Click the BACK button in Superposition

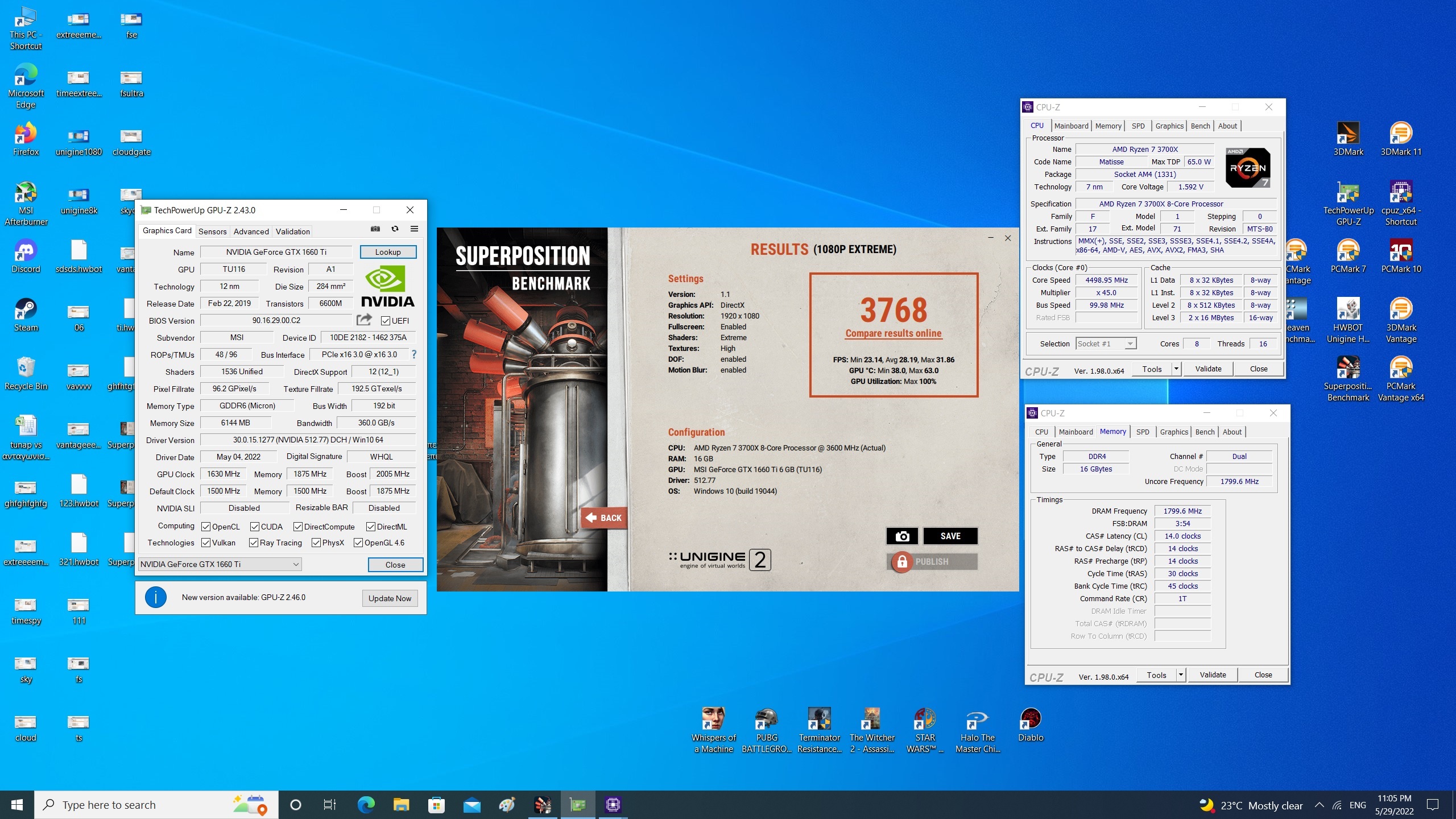[604, 518]
